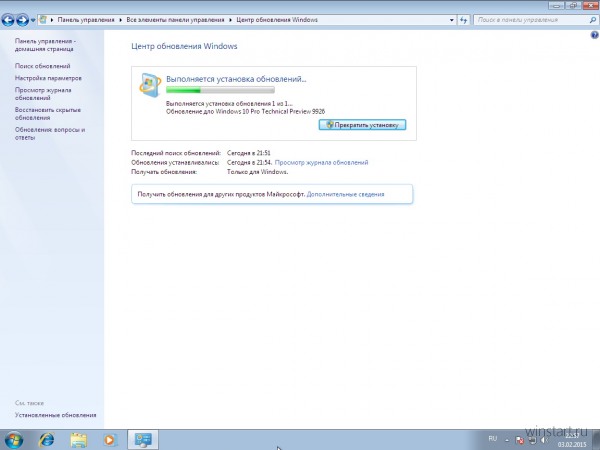Open the Windows Start menu
This screenshot has width=600, height=450.
(x=13, y=440)
